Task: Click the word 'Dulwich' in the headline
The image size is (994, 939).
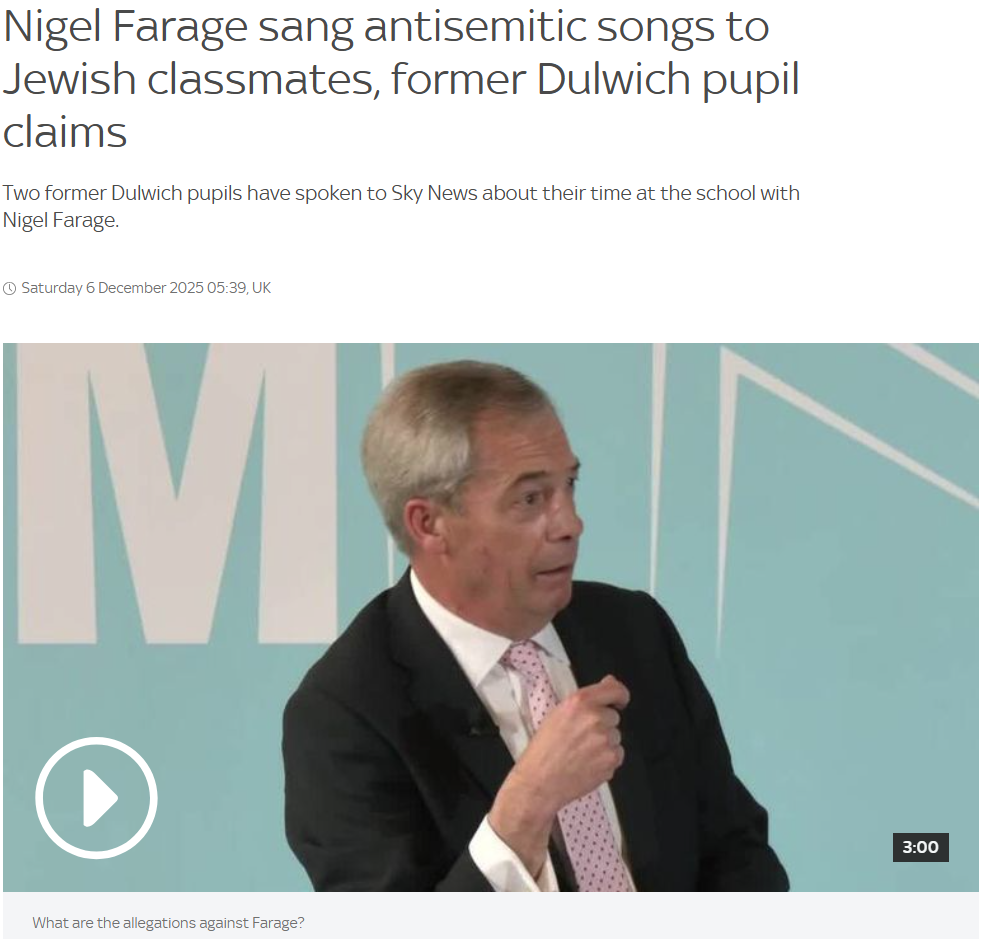Action: point(613,79)
